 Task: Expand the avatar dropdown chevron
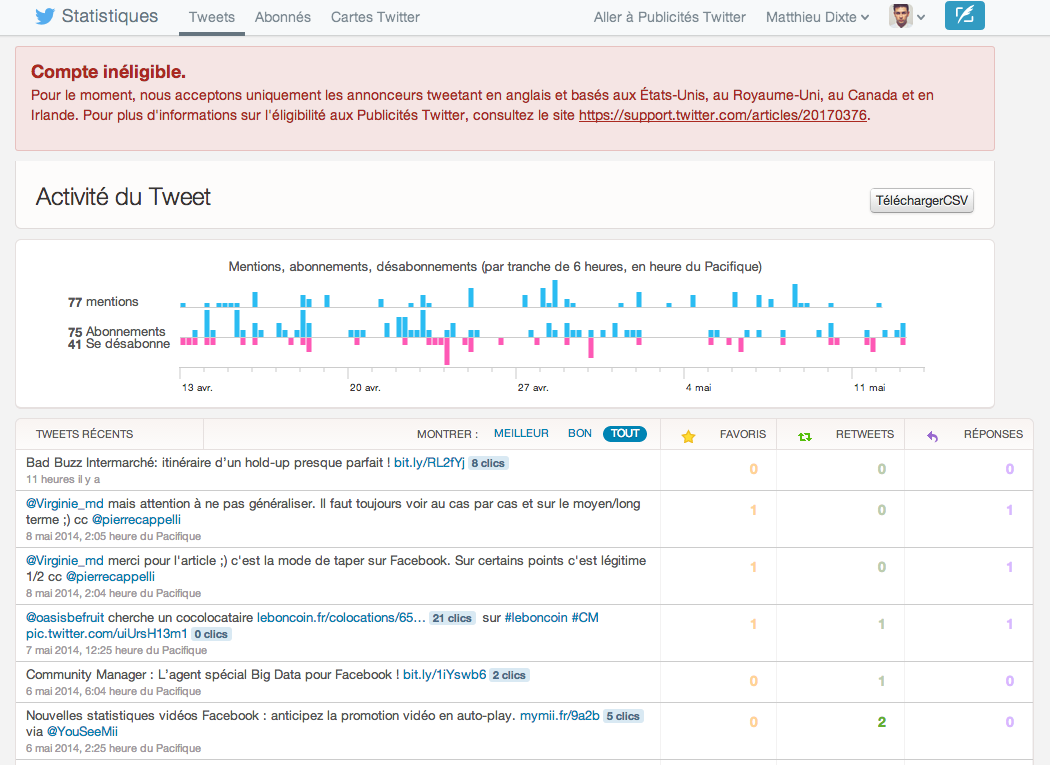point(921,17)
